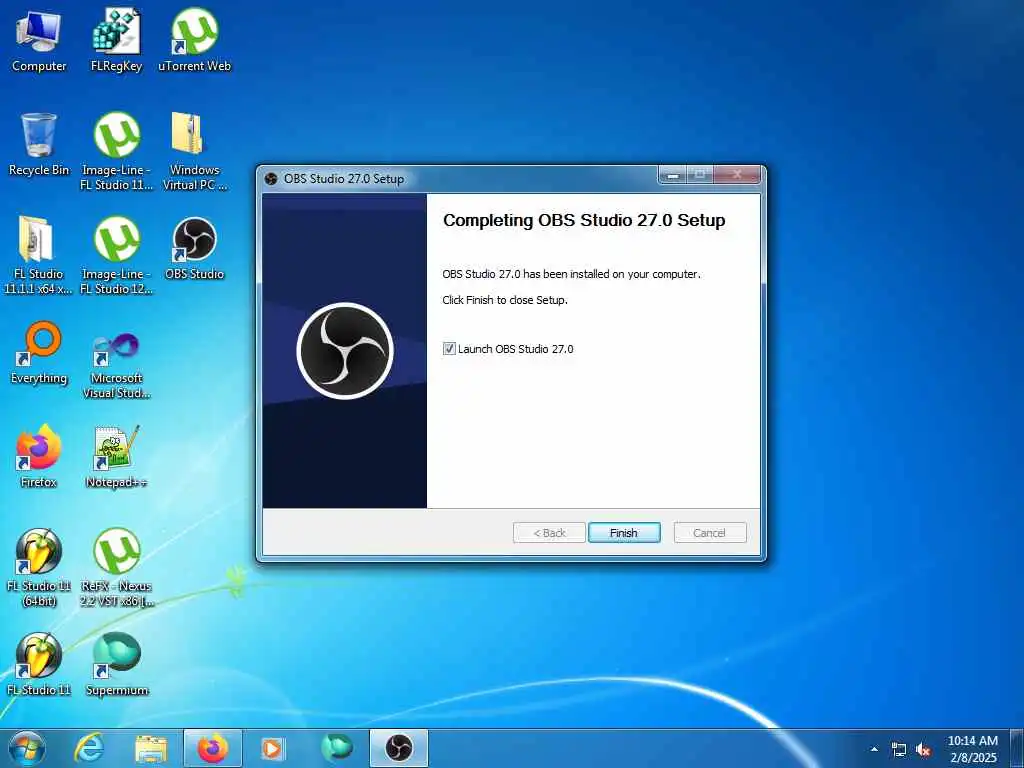Select the OBS Studio desktop shortcut
This screenshot has height=768, width=1024.
tap(195, 249)
